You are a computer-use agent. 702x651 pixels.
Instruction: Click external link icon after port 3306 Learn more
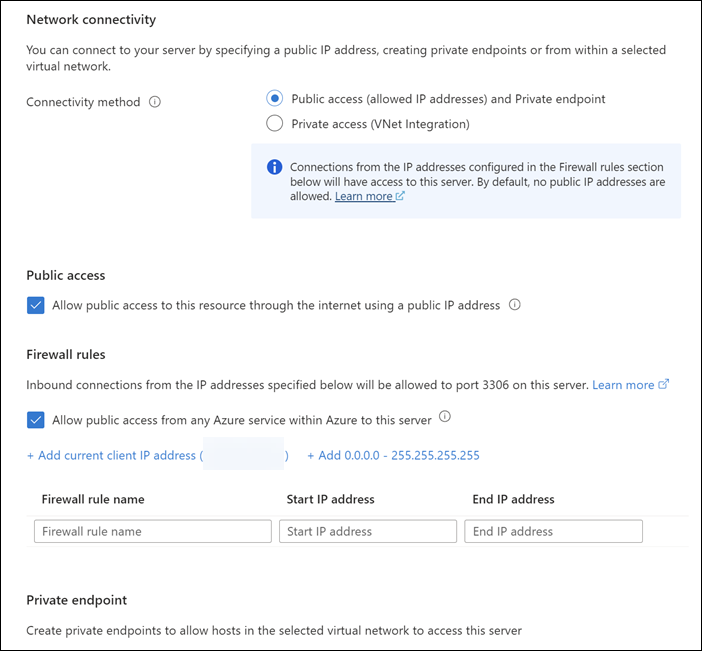click(664, 385)
